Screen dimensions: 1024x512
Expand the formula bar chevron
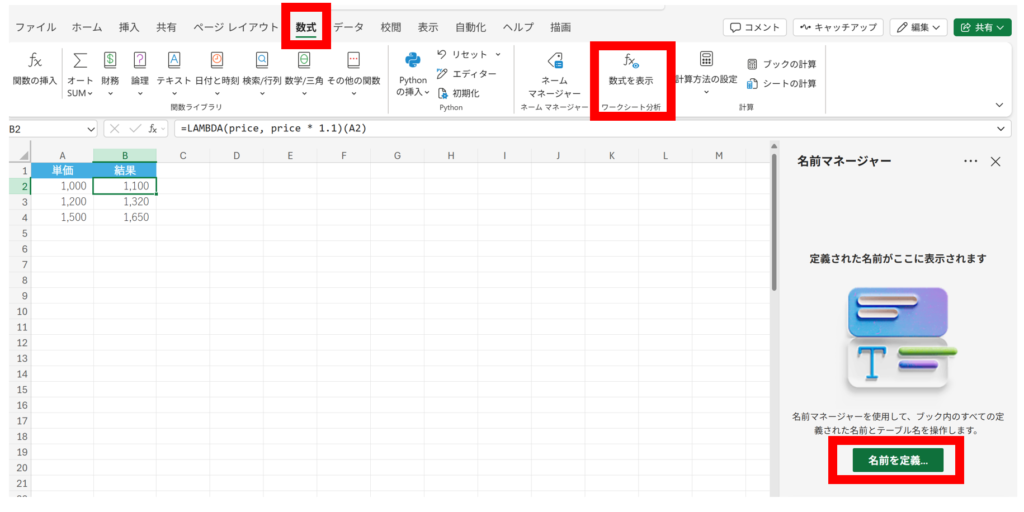pyautogui.click(x=1003, y=129)
